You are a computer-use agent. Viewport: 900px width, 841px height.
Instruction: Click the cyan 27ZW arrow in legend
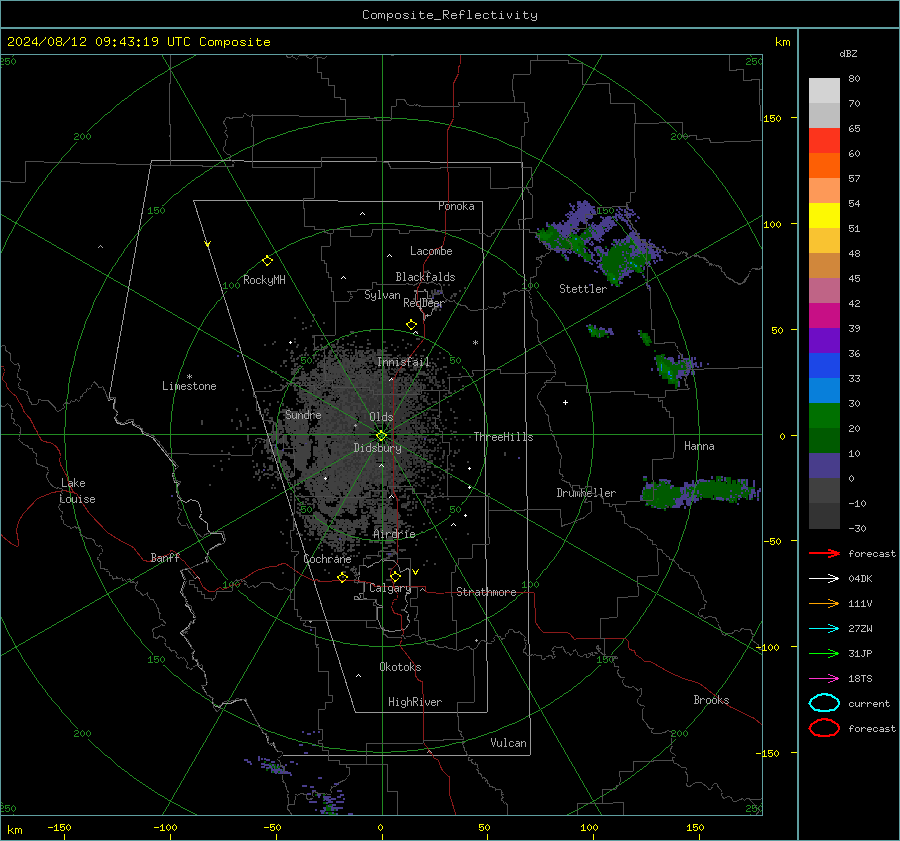[824, 629]
